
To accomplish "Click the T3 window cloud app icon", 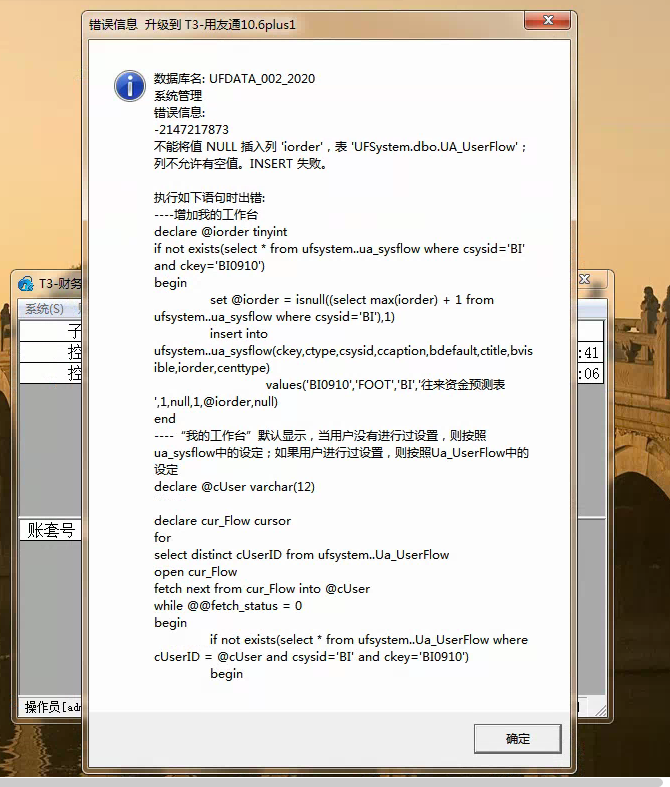I will pos(26,284).
